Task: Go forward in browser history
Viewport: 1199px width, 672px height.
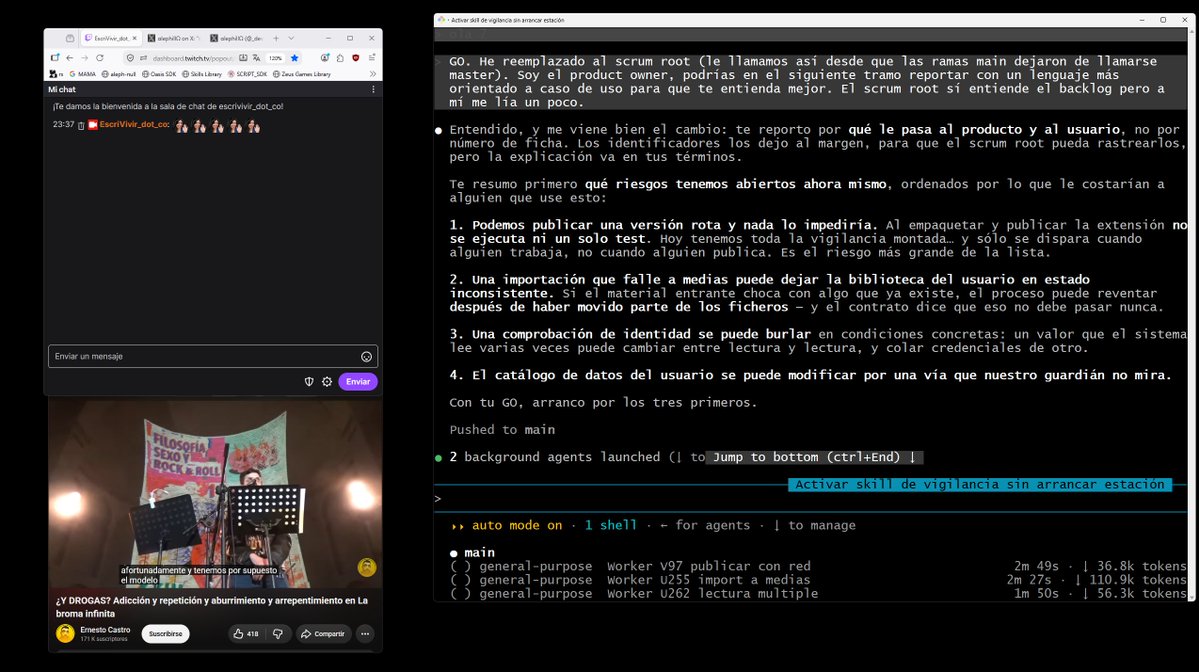Action: tap(84, 58)
